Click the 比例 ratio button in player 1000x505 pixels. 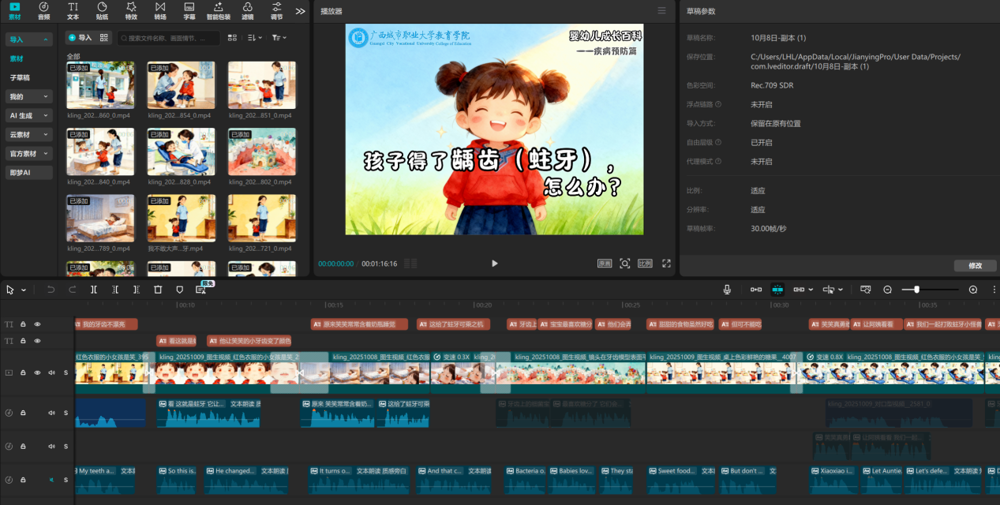tap(645, 263)
